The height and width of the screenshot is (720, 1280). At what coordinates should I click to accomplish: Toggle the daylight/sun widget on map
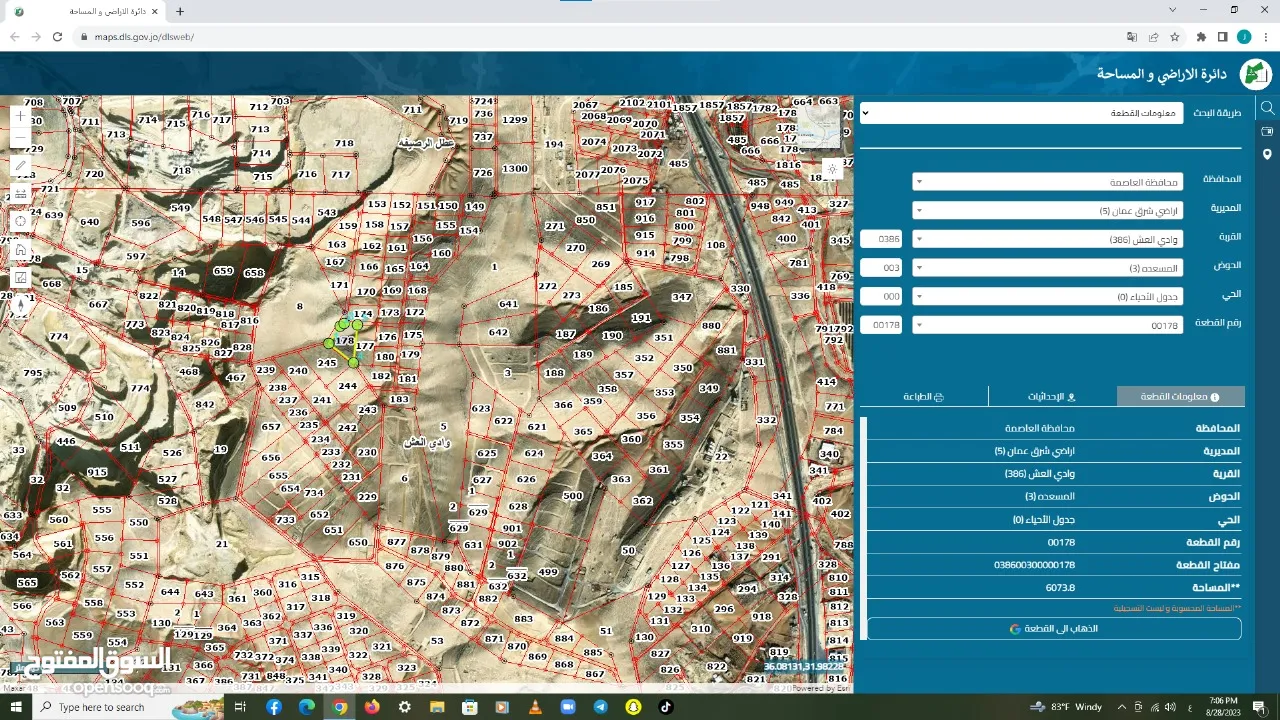832,170
